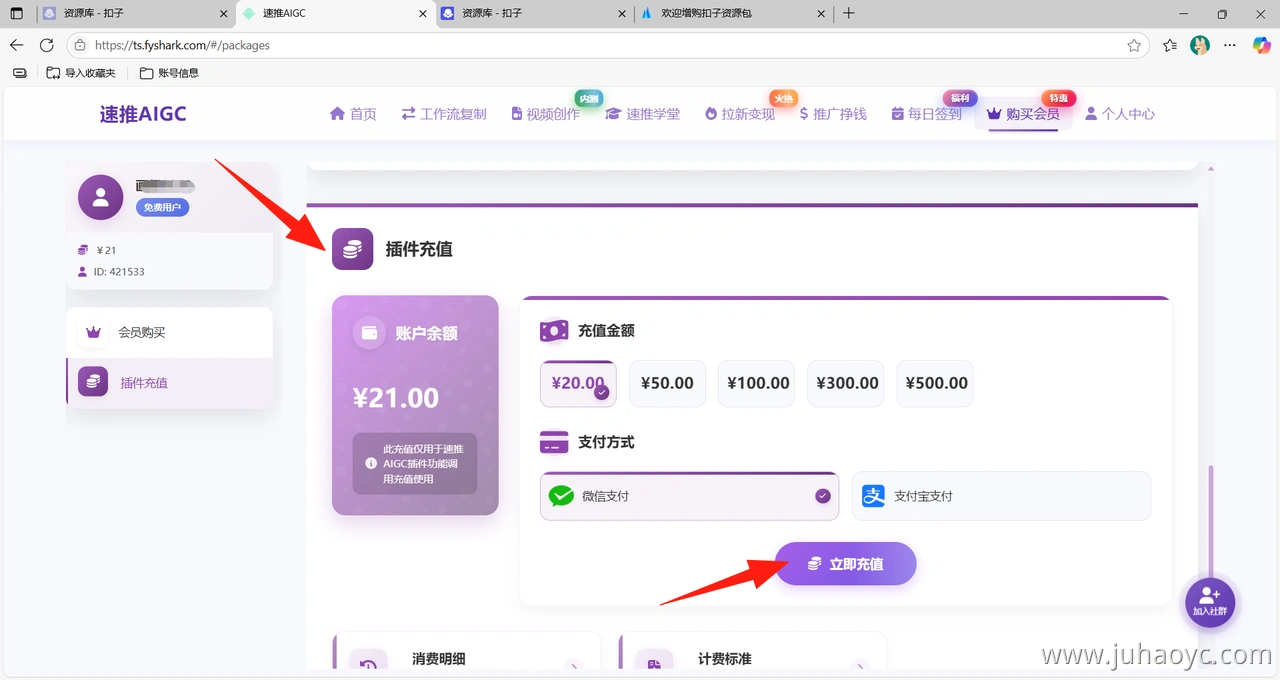The width and height of the screenshot is (1280, 680).
Task: Switch to the 欢迎增购扣子资源包 browser tab
Action: pos(734,14)
